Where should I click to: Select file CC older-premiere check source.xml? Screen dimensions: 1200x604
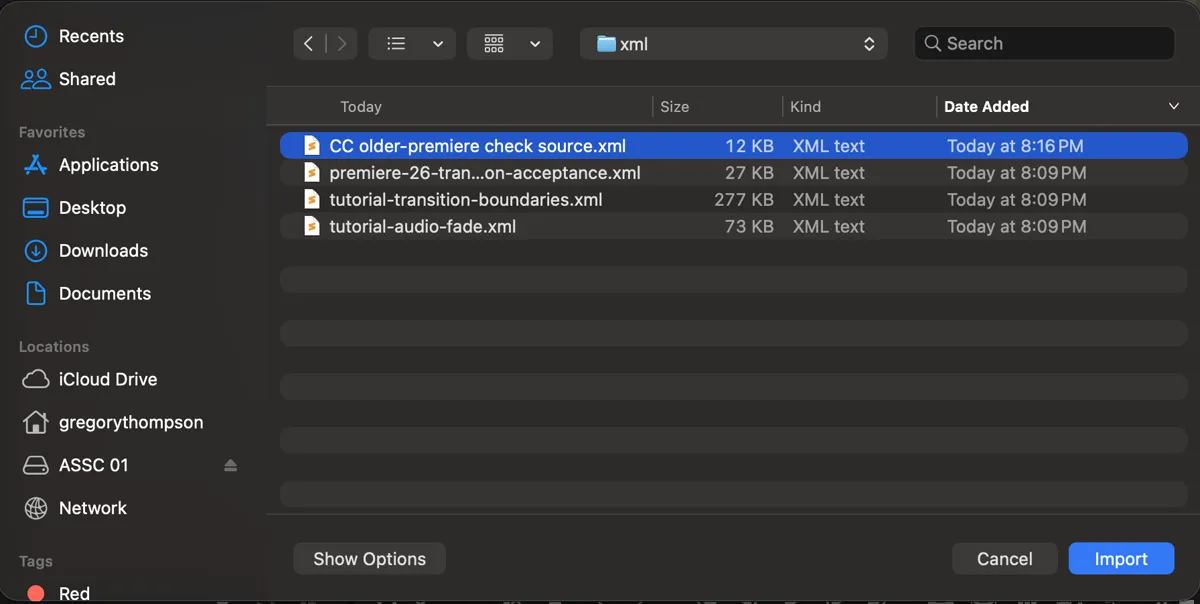[x=734, y=146]
